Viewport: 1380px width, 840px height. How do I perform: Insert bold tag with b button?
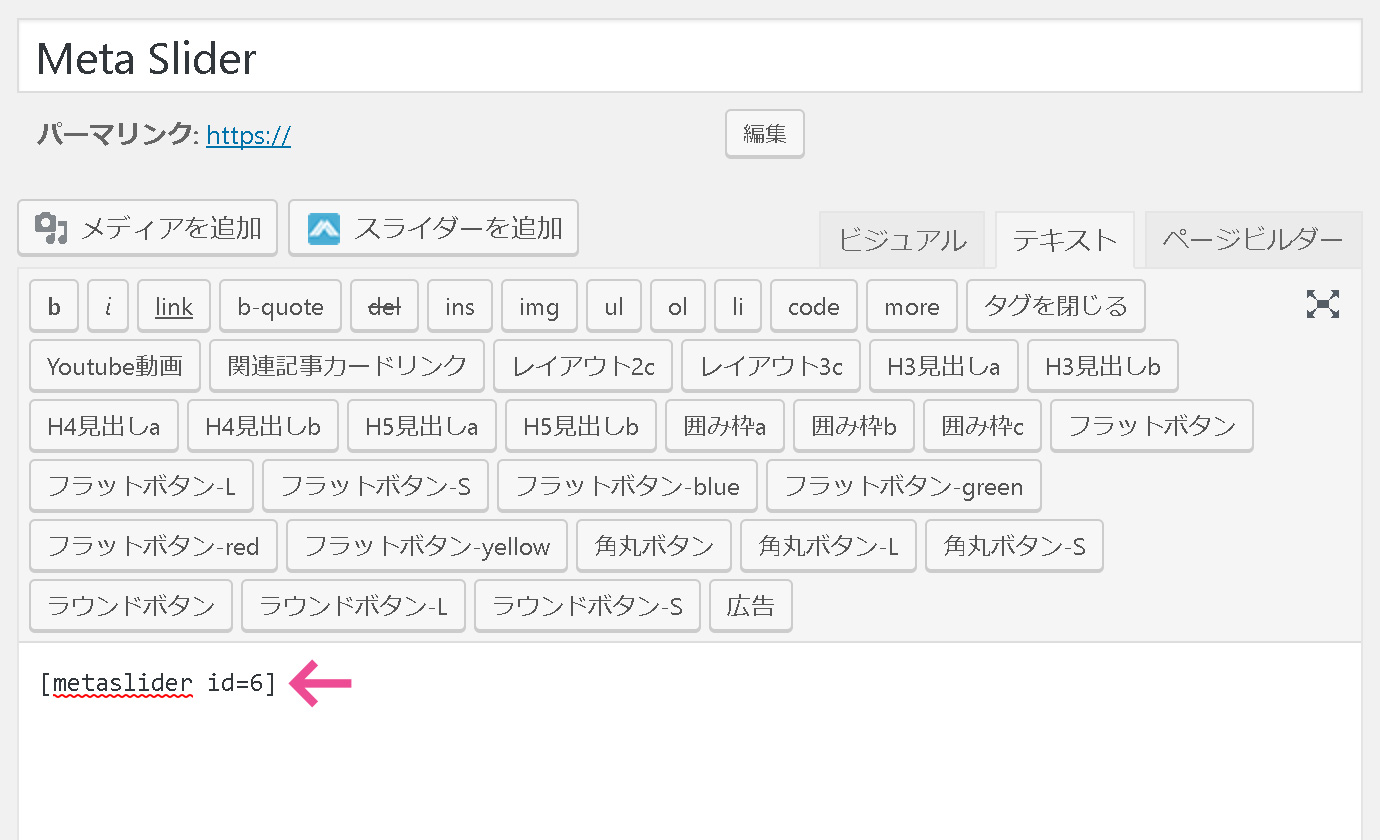(x=54, y=306)
